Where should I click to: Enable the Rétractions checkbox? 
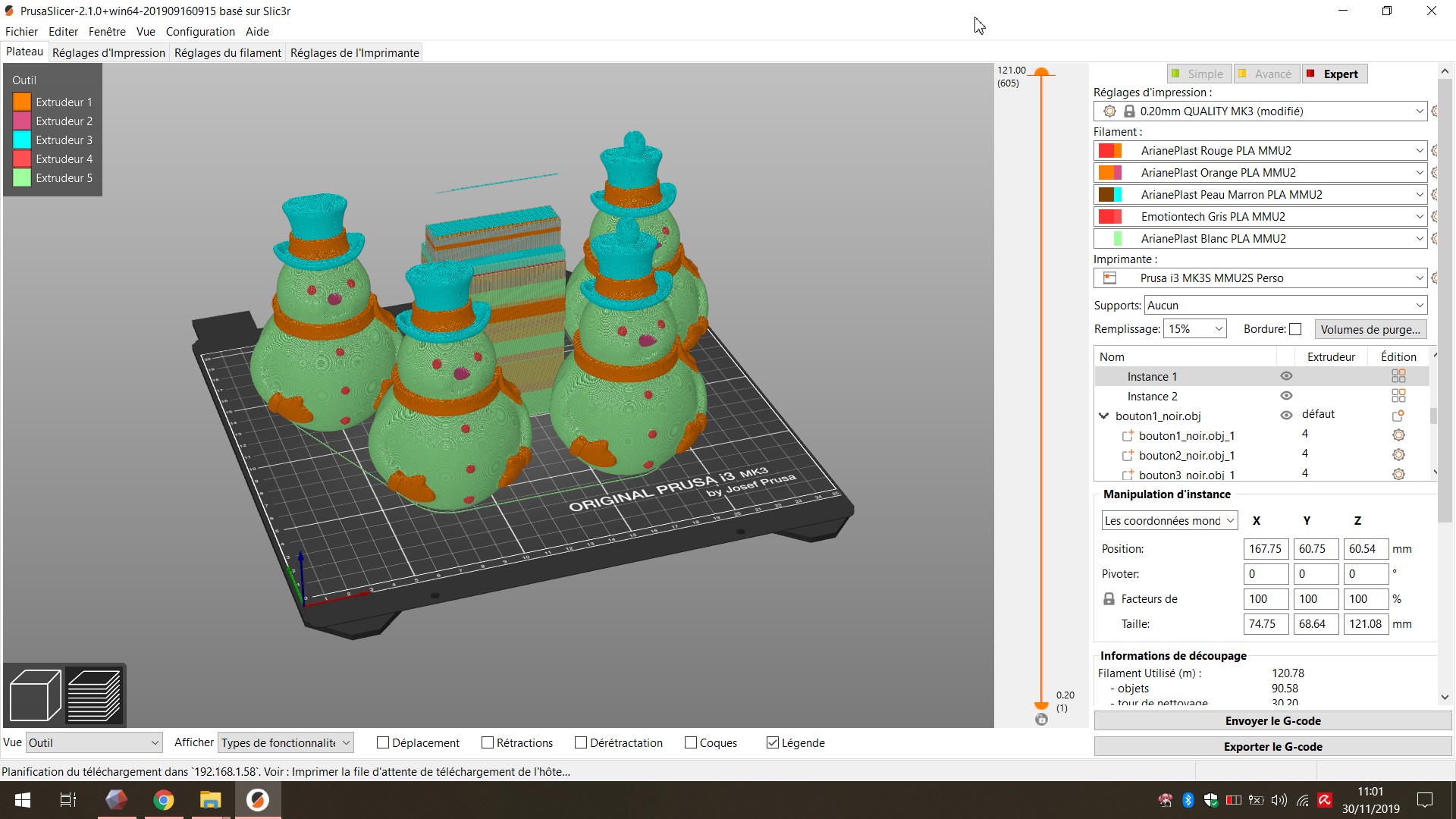click(488, 743)
